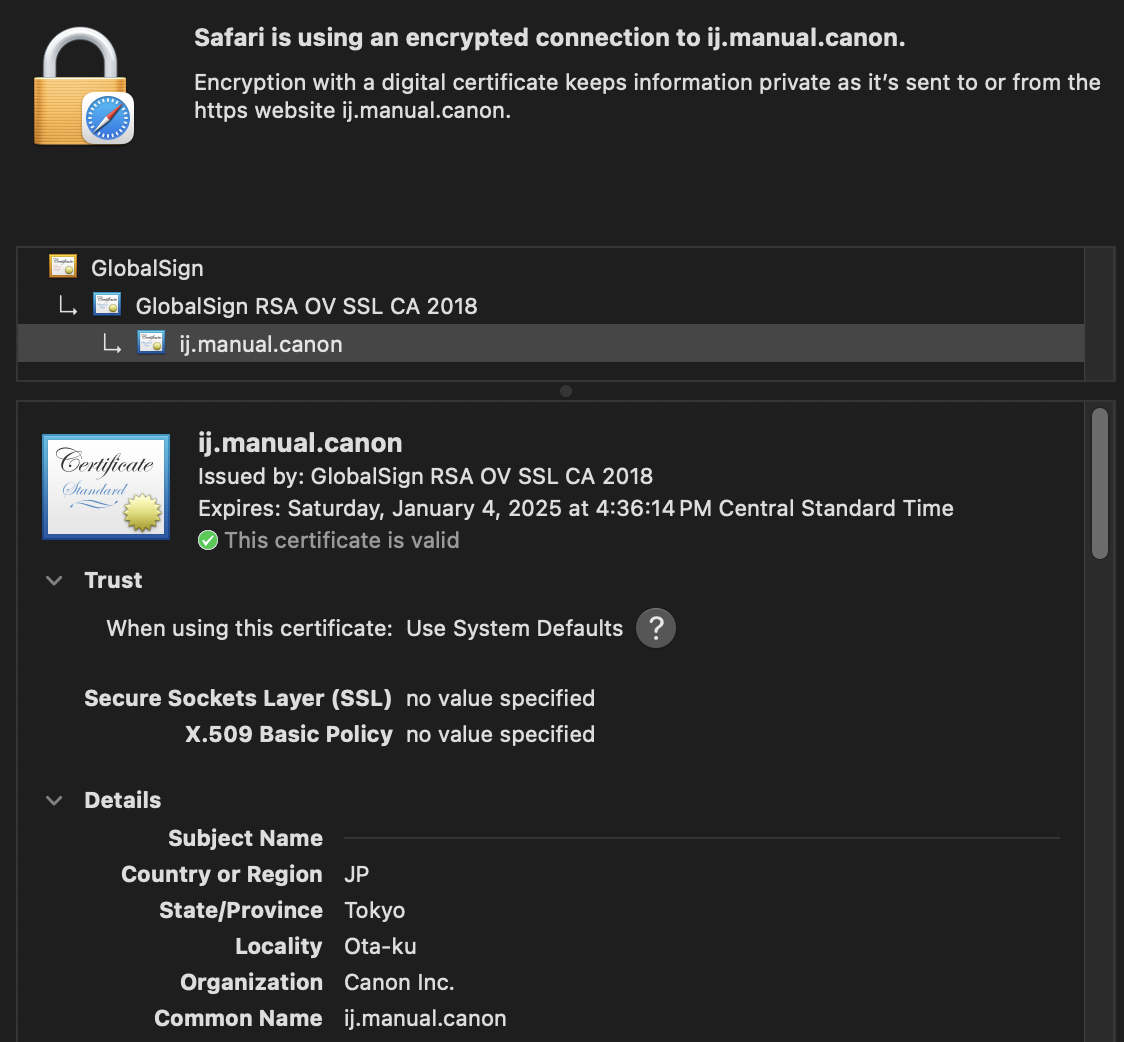
Task: Click the ij.manual.canon leaf certificate icon in tree
Action: click(152, 343)
